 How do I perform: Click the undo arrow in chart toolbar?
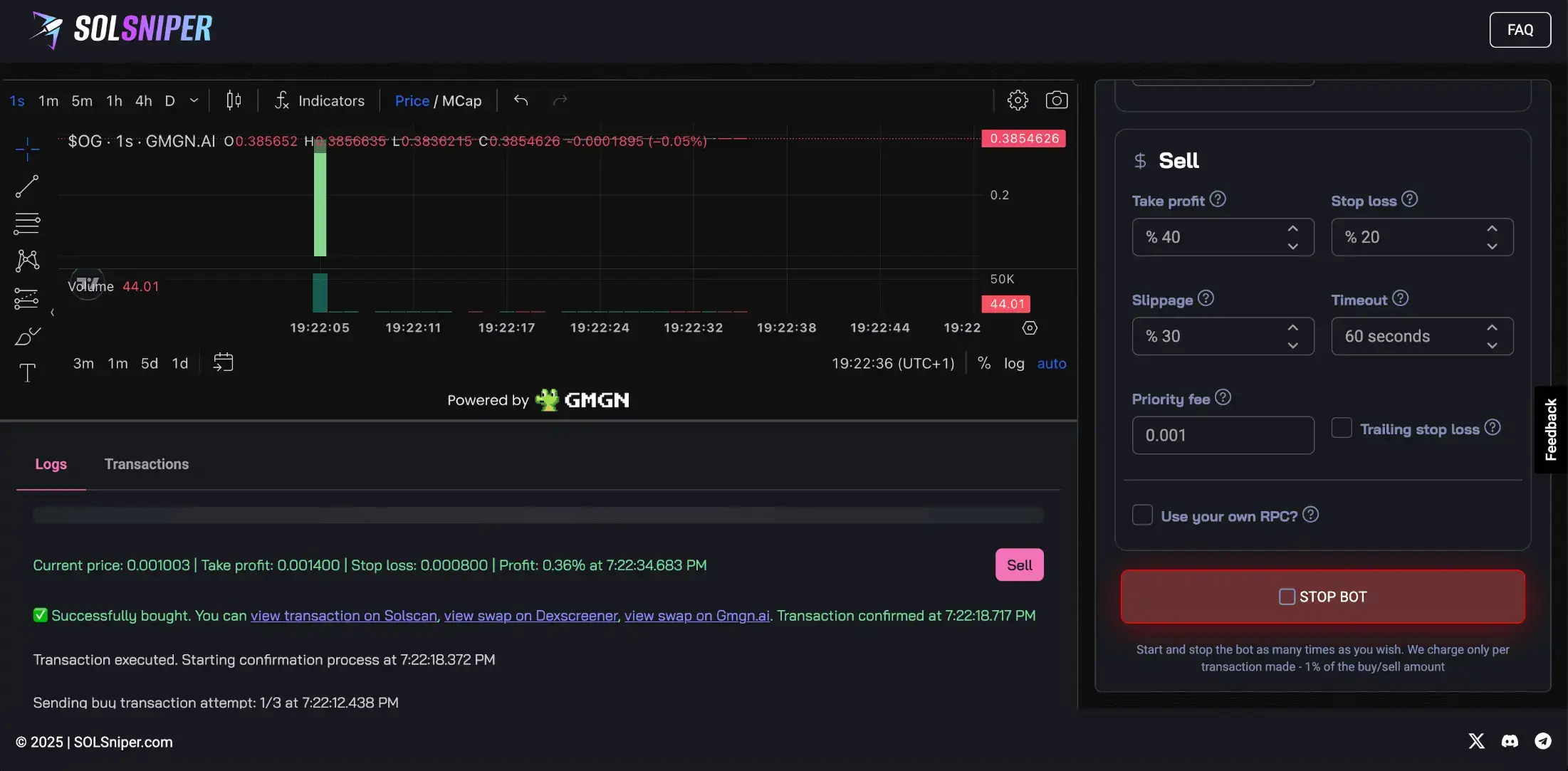[521, 100]
